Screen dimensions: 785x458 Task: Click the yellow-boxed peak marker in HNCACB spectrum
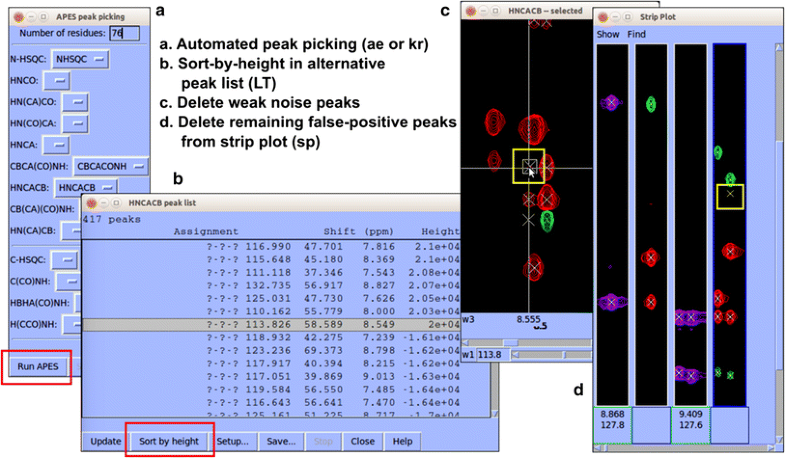(x=528, y=165)
